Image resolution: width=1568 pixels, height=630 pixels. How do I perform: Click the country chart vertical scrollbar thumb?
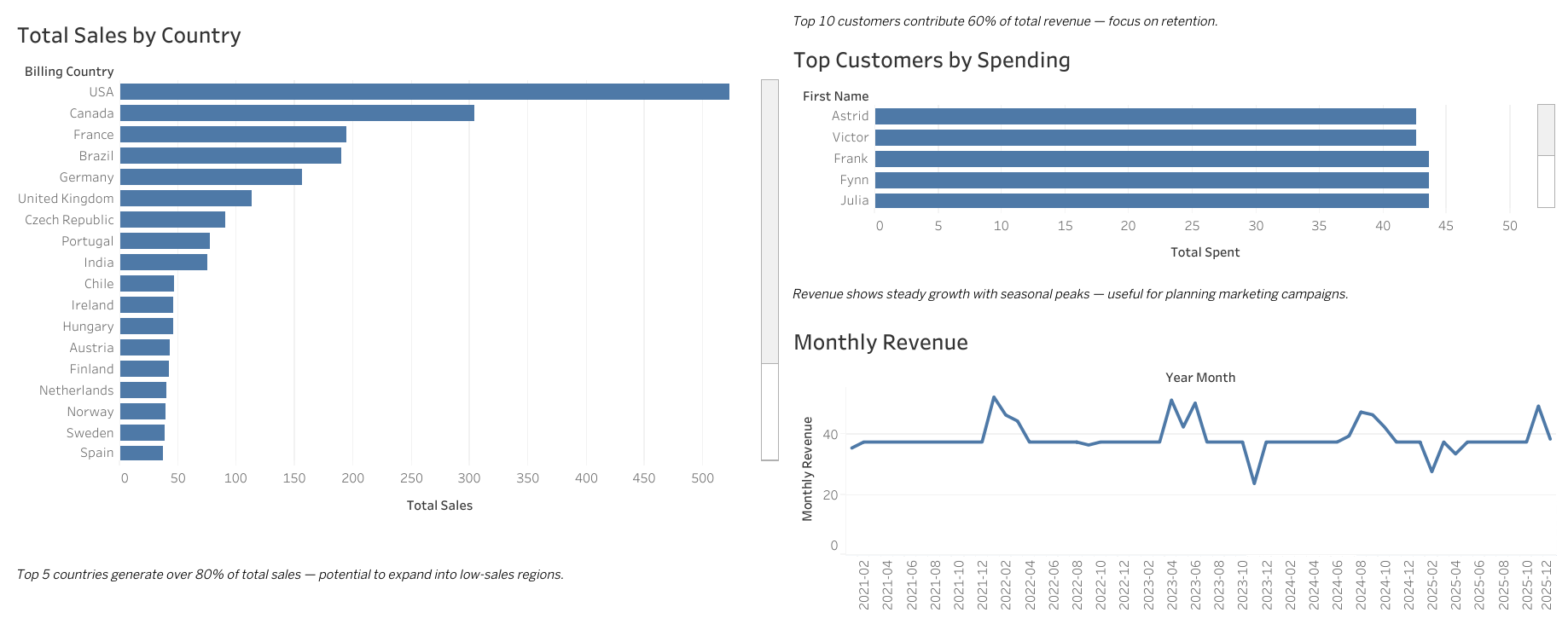[x=769, y=222]
